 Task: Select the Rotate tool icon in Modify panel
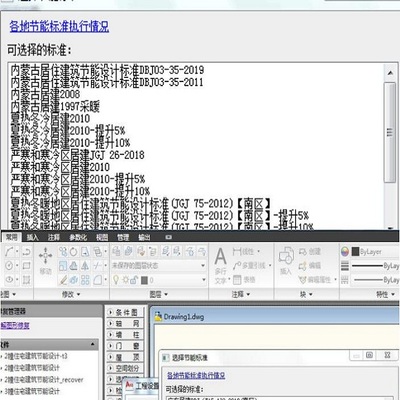click(x=74, y=251)
